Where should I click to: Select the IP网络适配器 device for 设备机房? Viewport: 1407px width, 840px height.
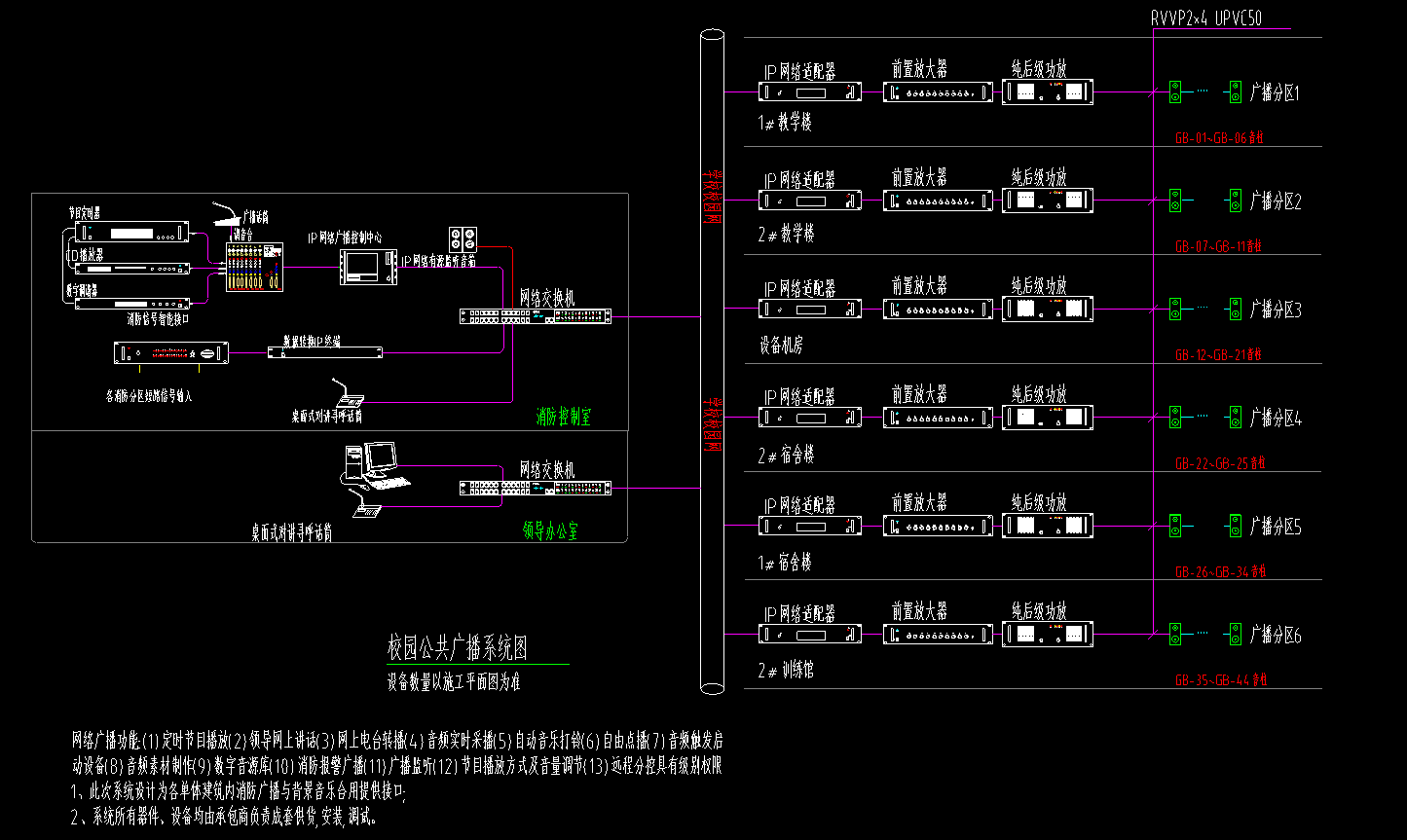(x=810, y=310)
